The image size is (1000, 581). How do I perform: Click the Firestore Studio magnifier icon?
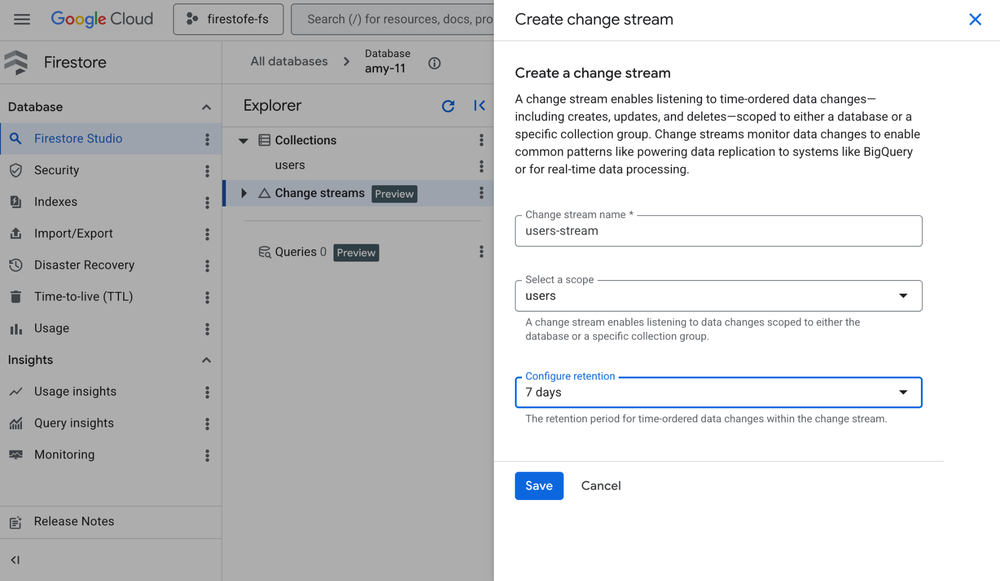tap(16, 138)
